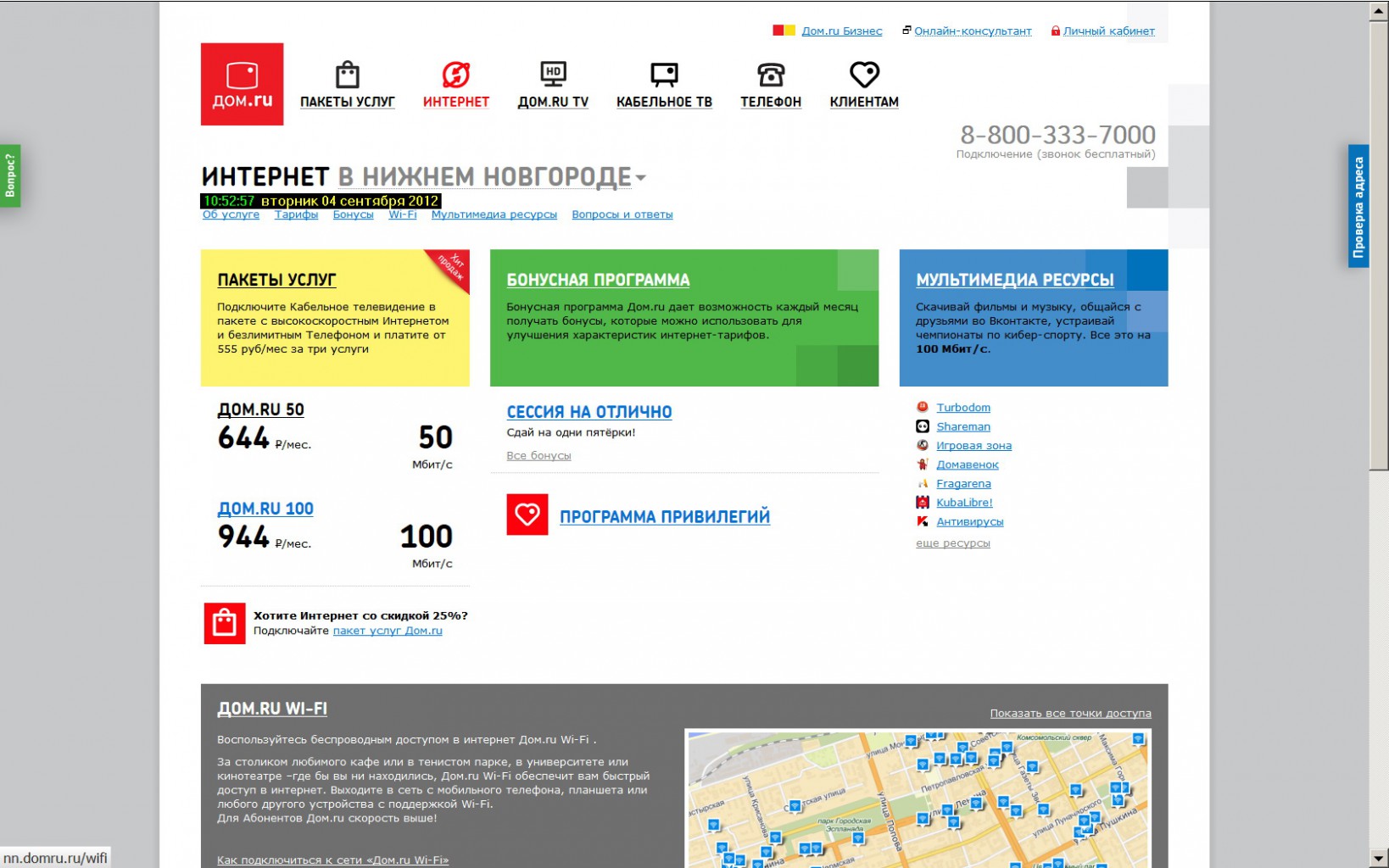Click the Turbodom resource icon
The height and width of the screenshot is (868, 1389).
click(x=923, y=408)
